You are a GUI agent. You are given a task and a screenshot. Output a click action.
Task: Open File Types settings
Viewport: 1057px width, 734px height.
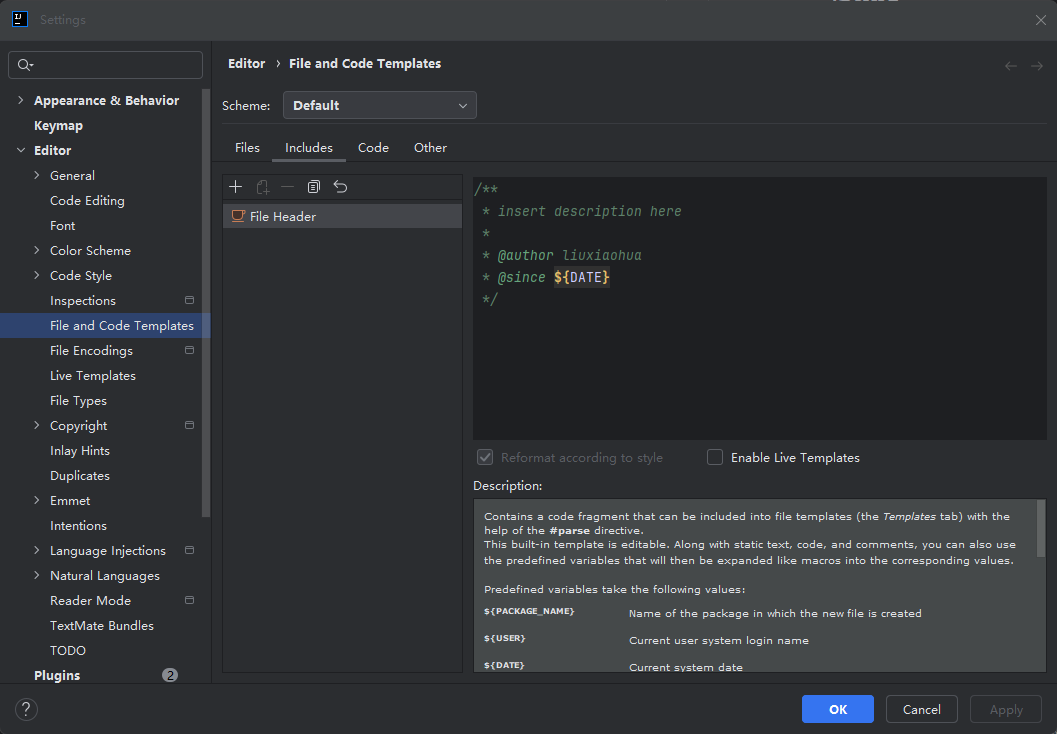point(78,400)
